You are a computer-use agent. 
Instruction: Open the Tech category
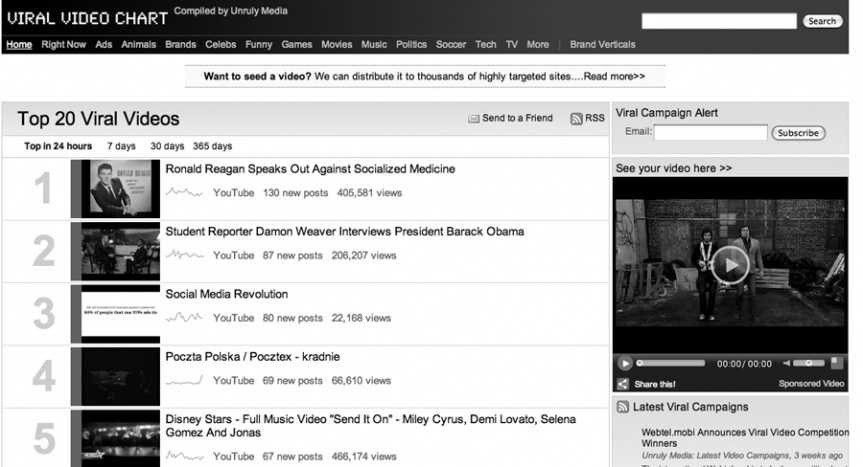[x=486, y=45]
